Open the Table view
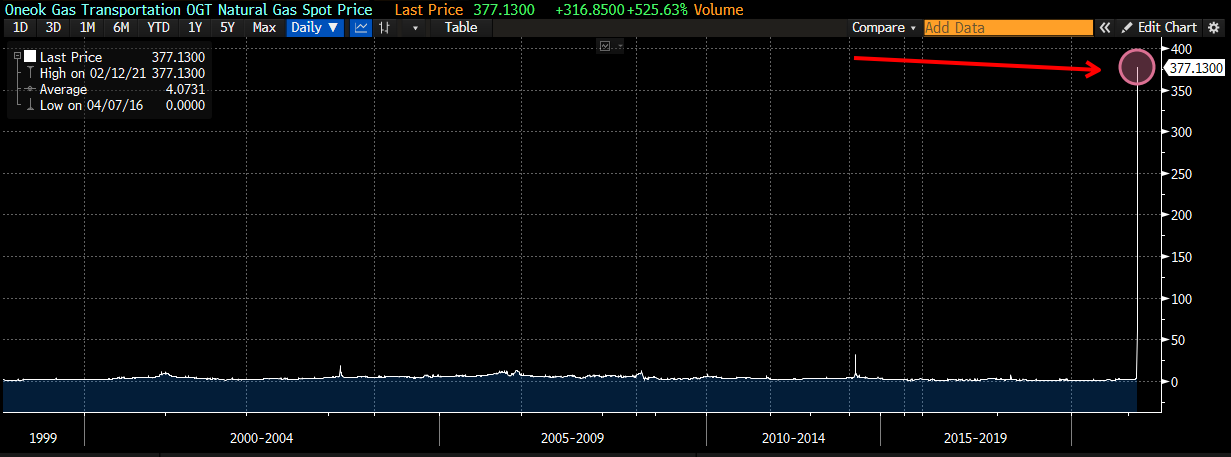The height and width of the screenshot is (457, 1231). pyautogui.click(x=461, y=28)
